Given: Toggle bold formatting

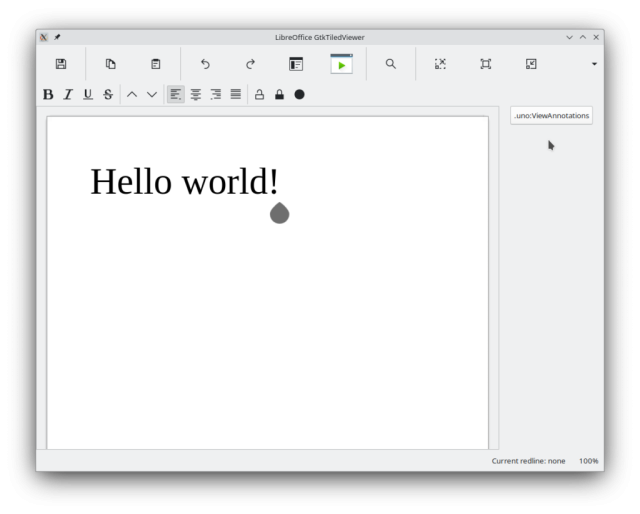Looking at the screenshot, I should (48, 95).
